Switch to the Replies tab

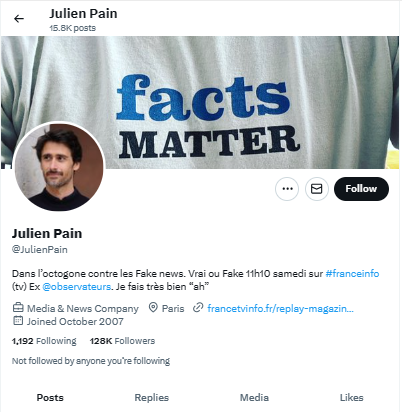pyautogui.click(x=152, y=398)
